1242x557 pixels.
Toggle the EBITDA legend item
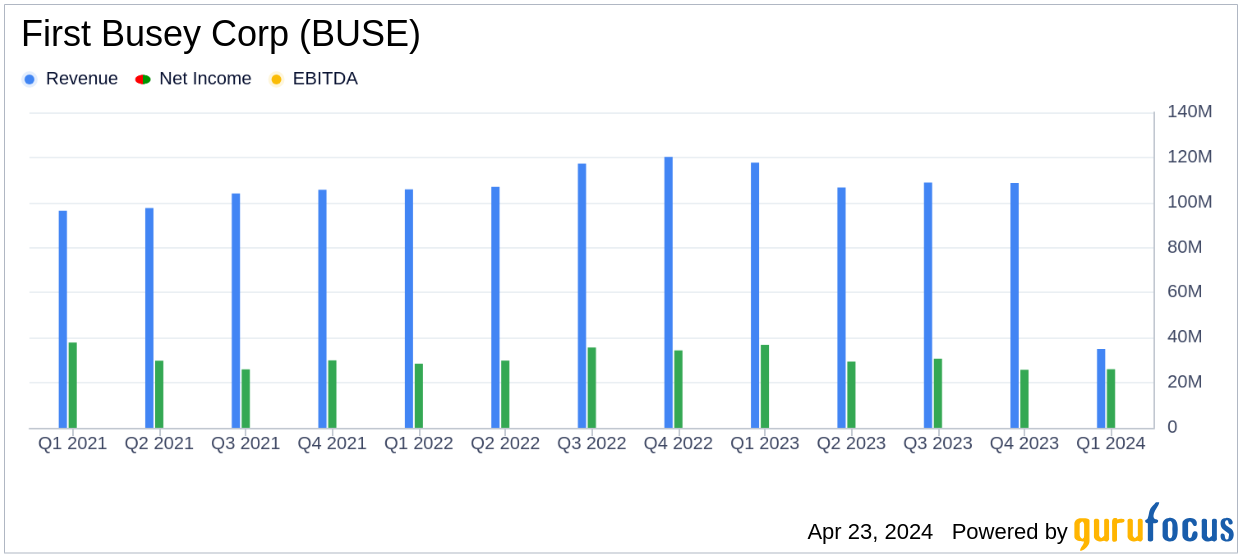[x=313, y=79]
